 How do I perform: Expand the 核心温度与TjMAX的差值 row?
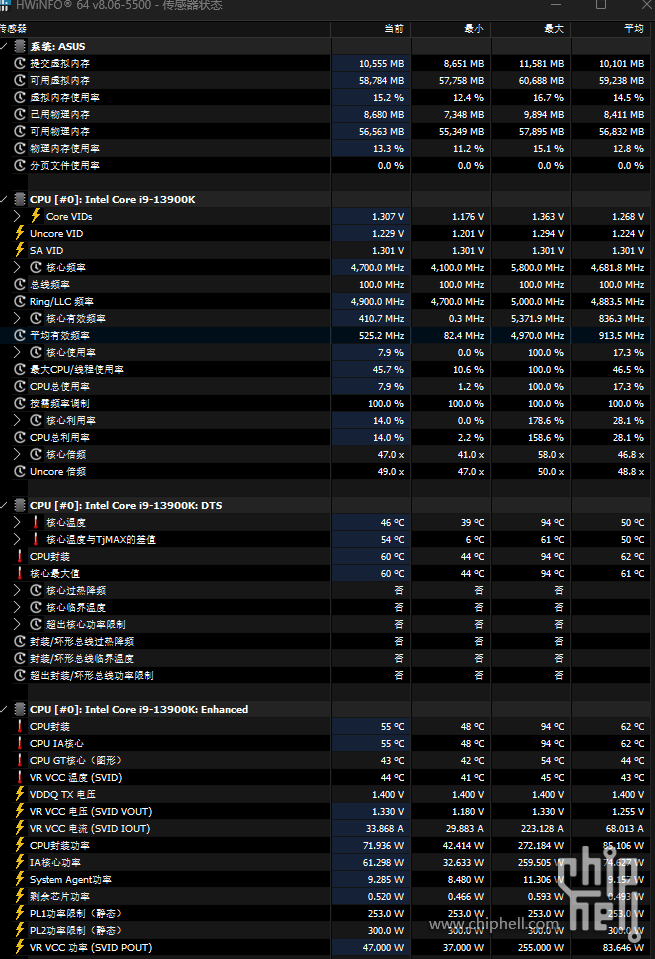pyautogui.click(x=17, y=539)
